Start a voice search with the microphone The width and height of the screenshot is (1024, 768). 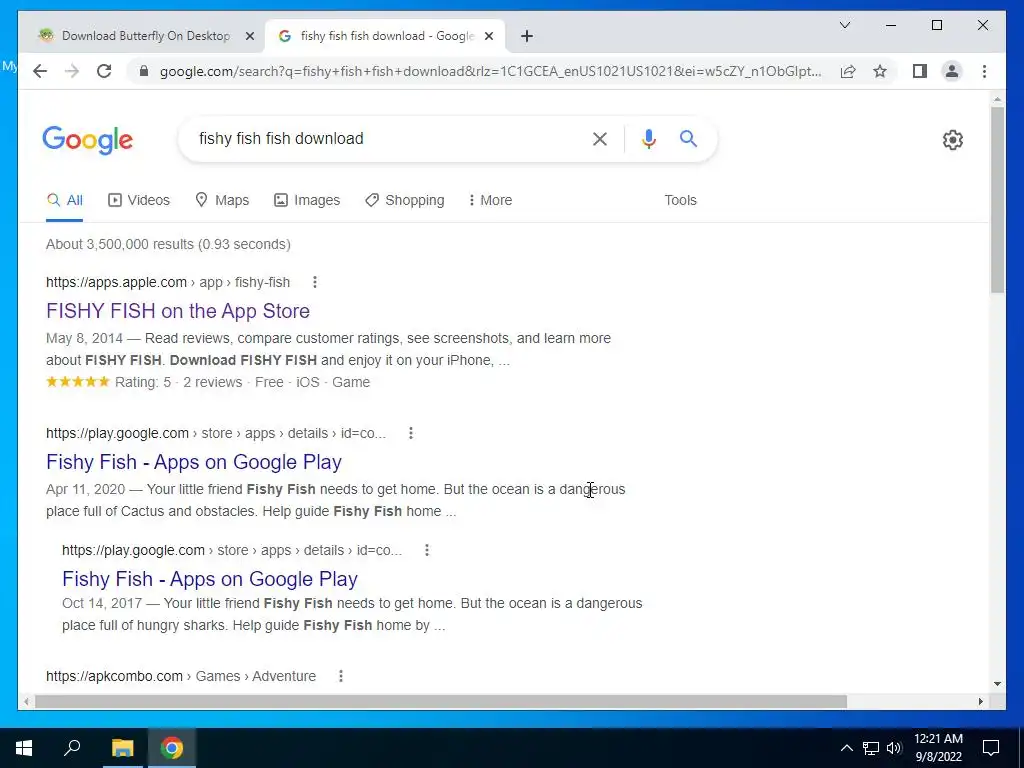[648, 138]
